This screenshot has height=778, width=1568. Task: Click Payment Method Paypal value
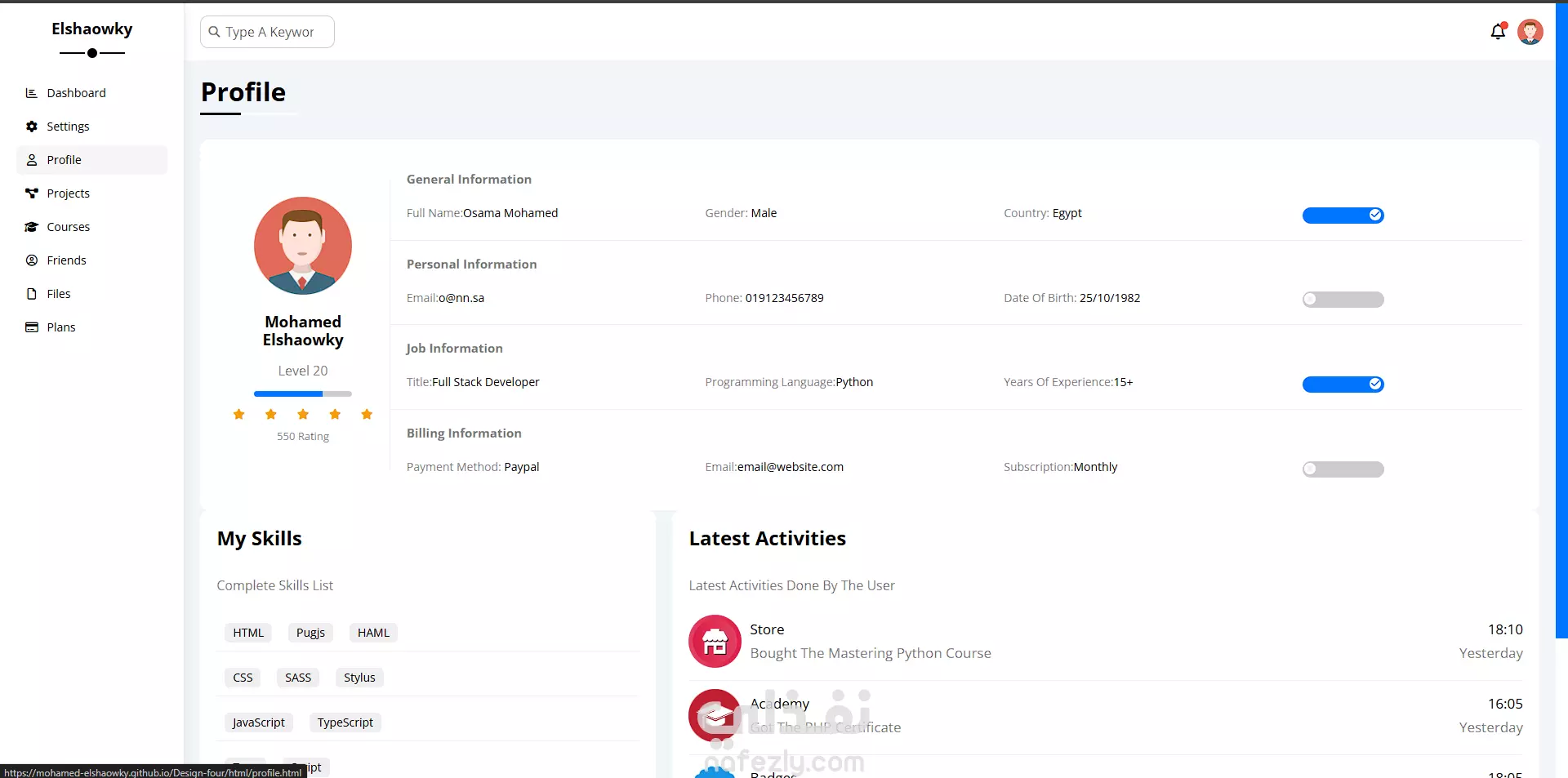pos(521,467)
